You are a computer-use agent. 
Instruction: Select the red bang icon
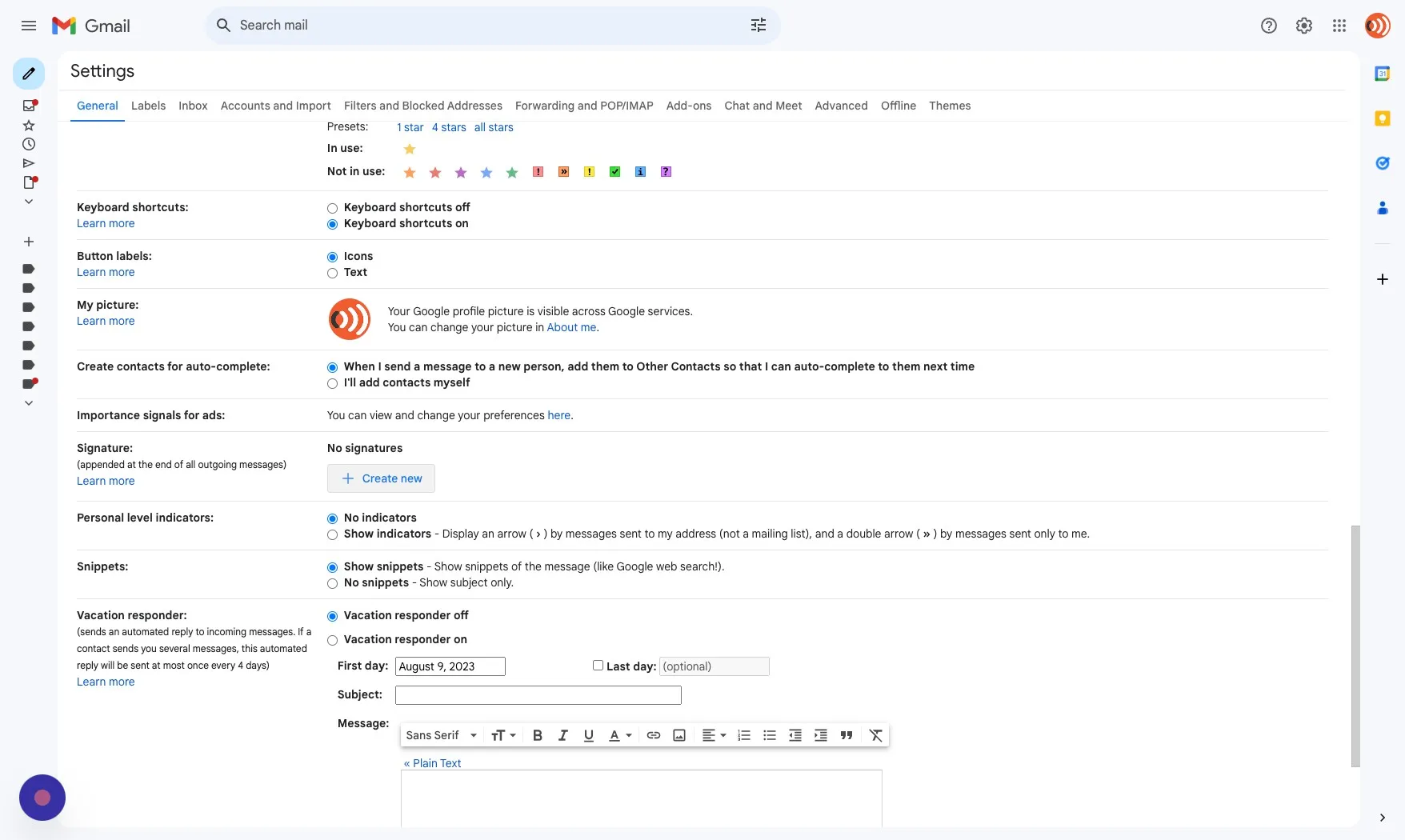point(538,172)
